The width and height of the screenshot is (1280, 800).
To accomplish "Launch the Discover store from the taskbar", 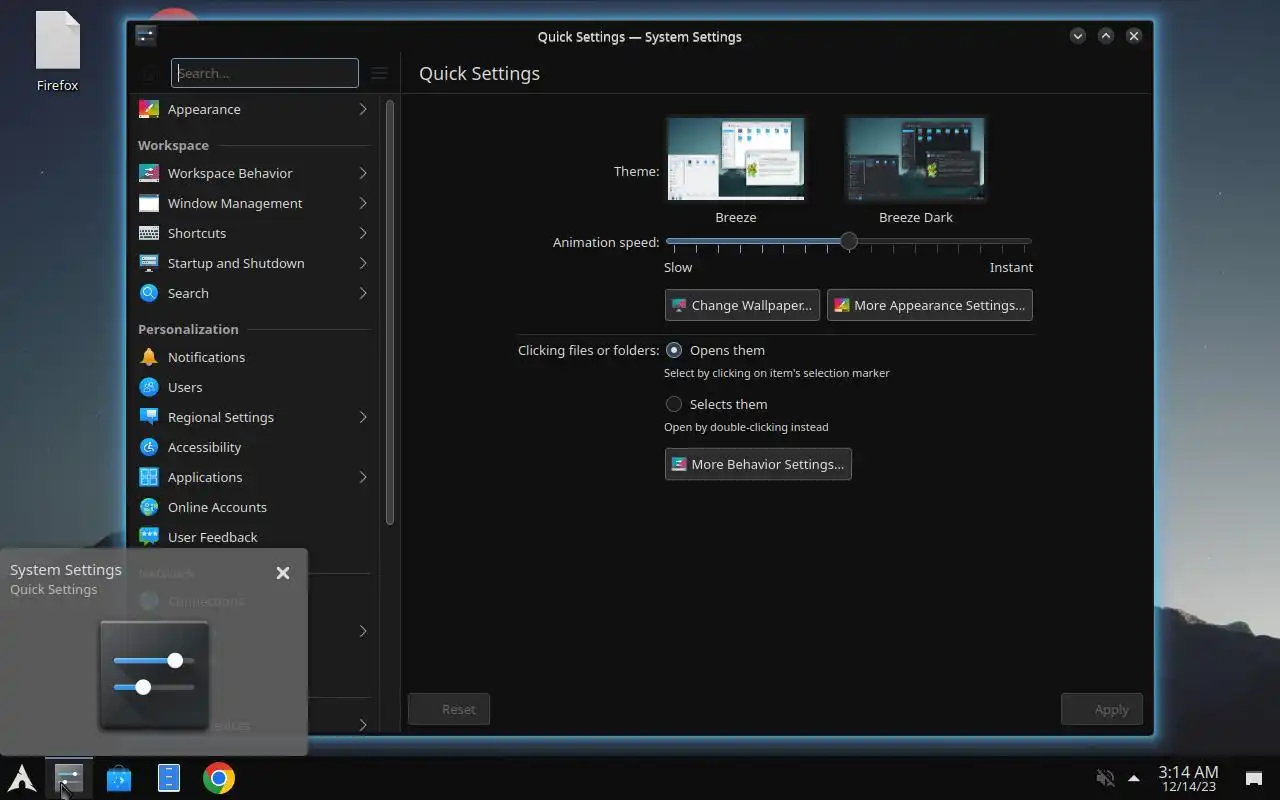I will coord(119,778).
